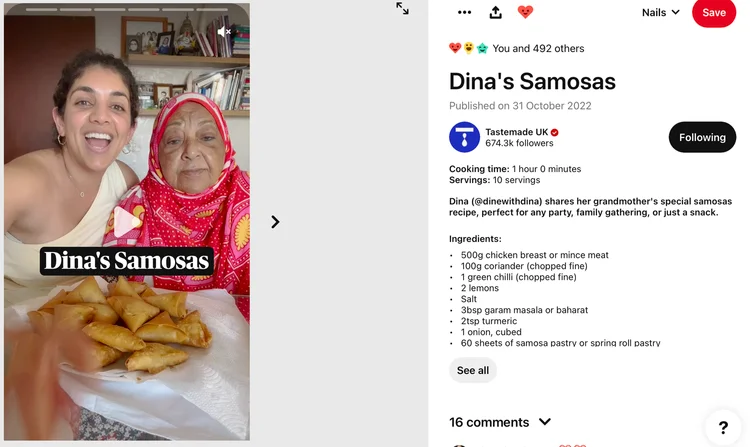Play the Dina's Samosas video
This screenshot has height=447, width=750.
click(126, 222)
